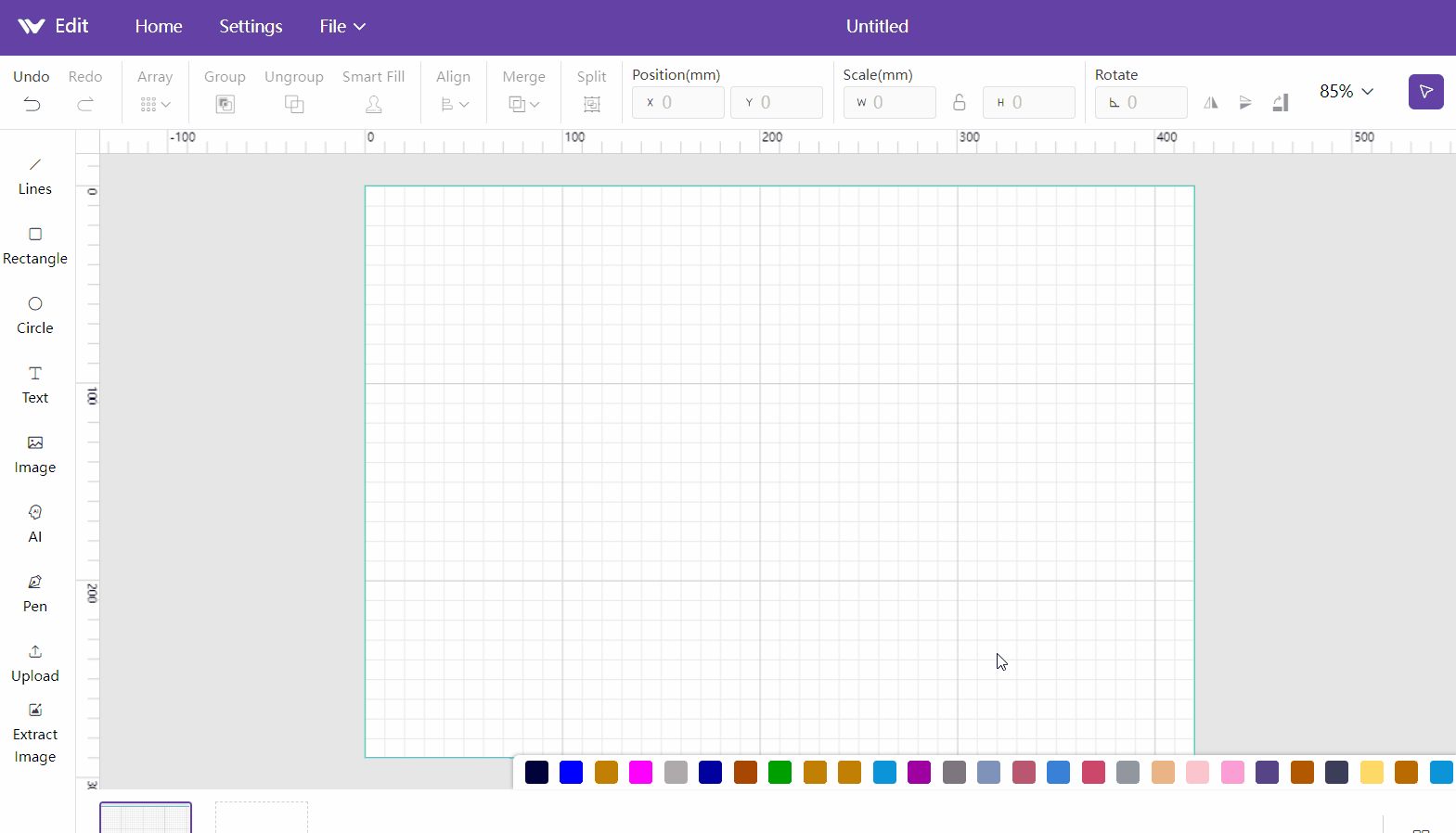Screen dimensions: 1456x833
Task: Open the Align options dropdown
Action: 454,104
